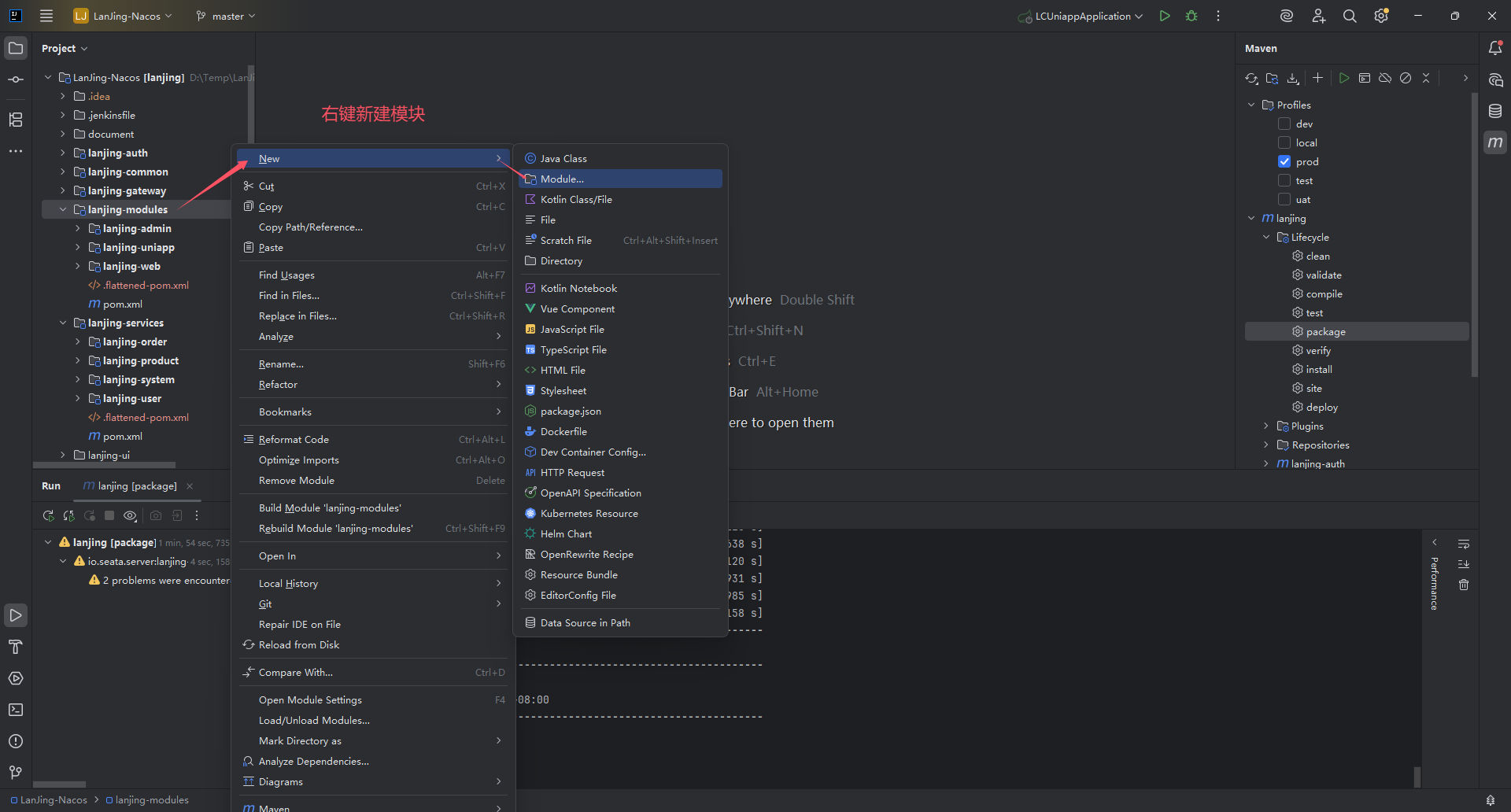Open the Project view header dropdown
The height and width of the screenshot is (812, 1511).
(x=65, y=48)
